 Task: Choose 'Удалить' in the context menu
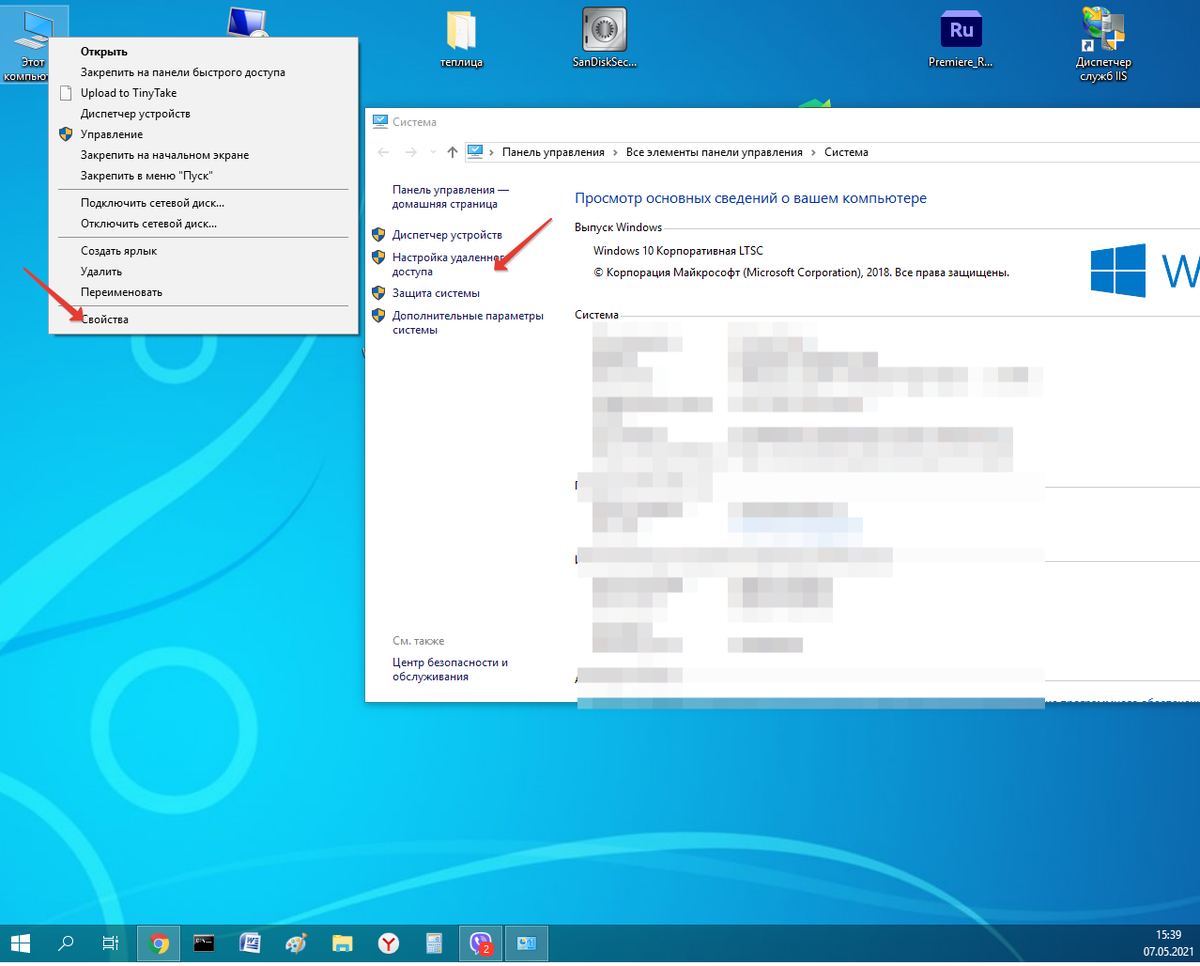203,271
